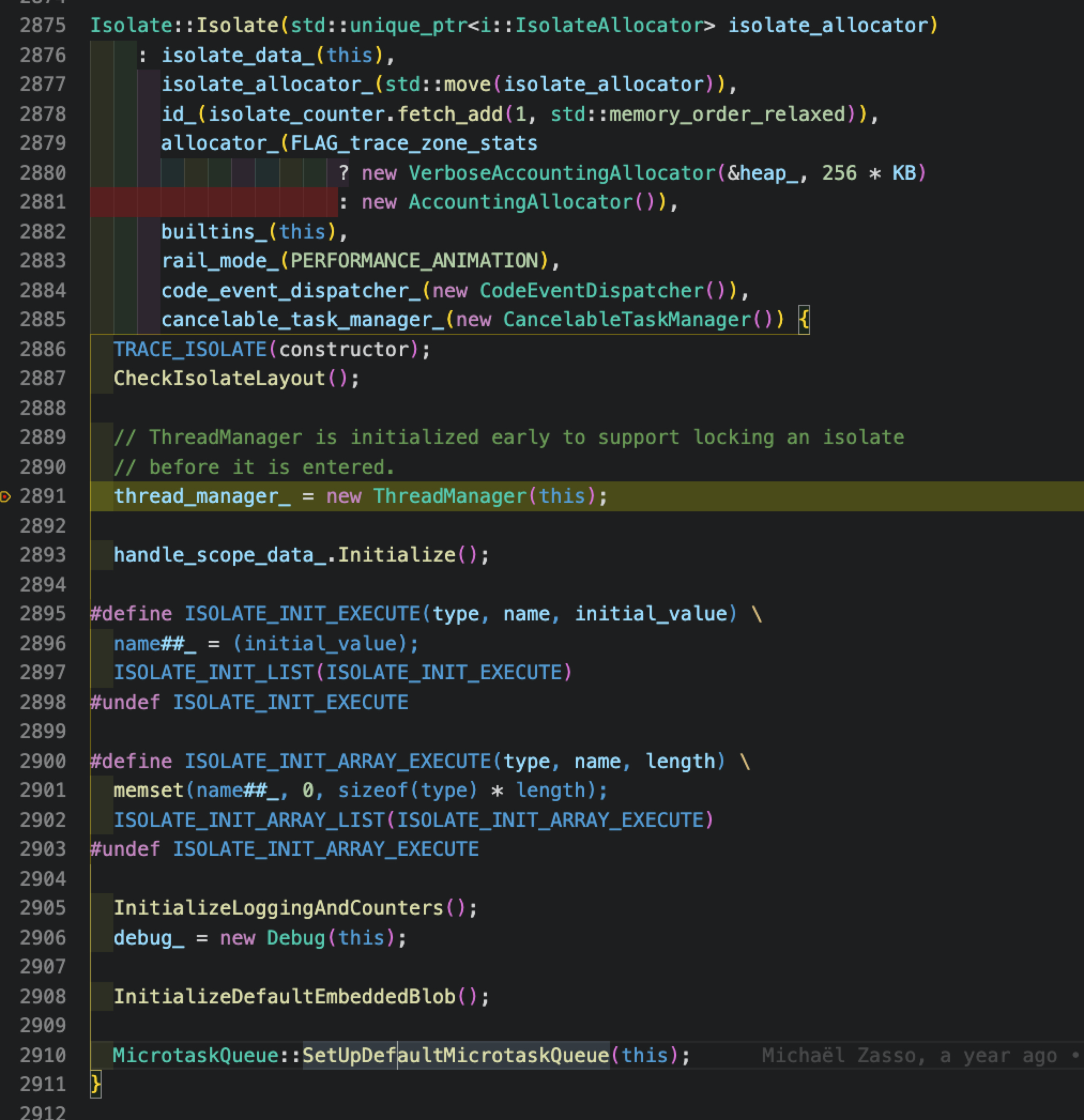Click the closing brace on line 2911
This screenshot has height=1120, width=1084.
coord(96,1085)
